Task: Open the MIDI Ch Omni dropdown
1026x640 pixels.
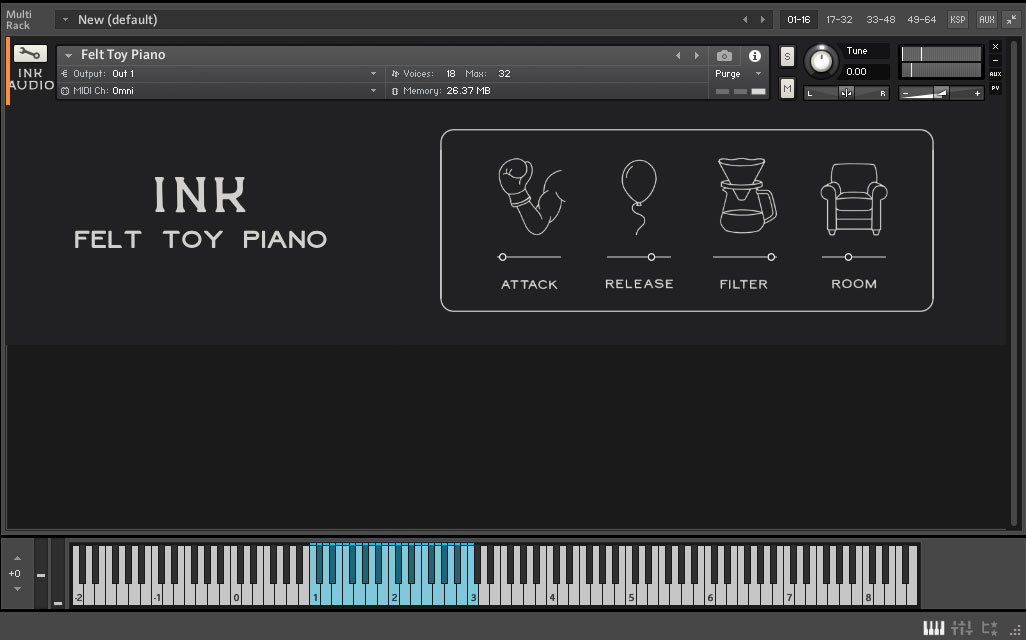Action: point(374,90)
